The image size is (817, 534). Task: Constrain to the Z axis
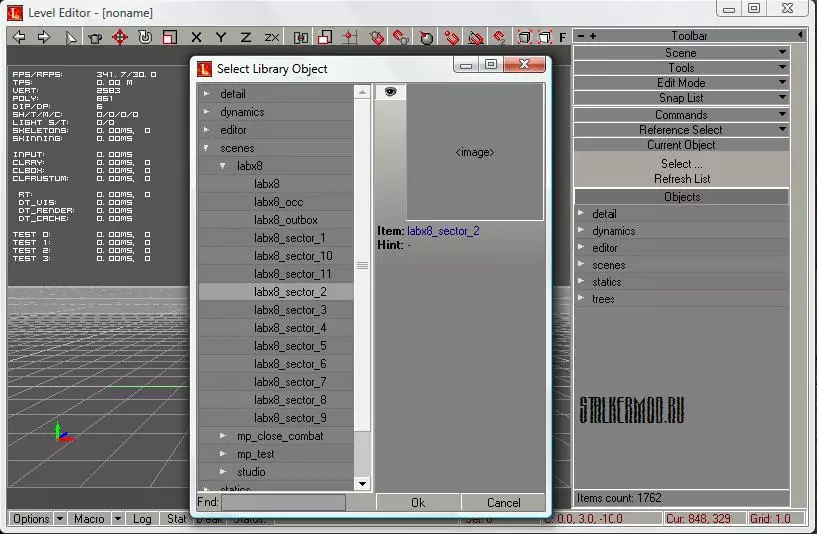click(246, 38)
